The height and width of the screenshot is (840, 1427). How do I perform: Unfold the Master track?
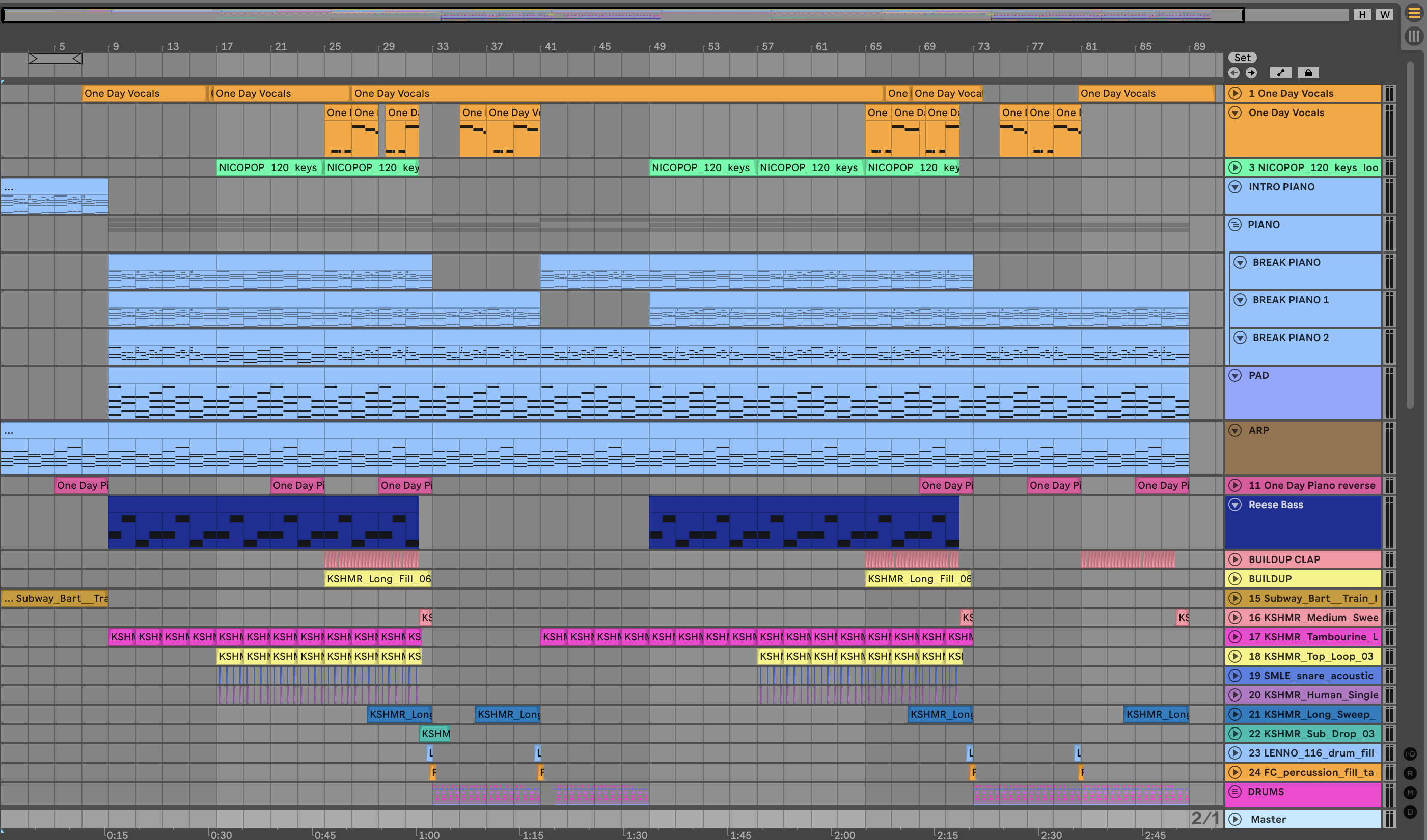click(1235, 819)
